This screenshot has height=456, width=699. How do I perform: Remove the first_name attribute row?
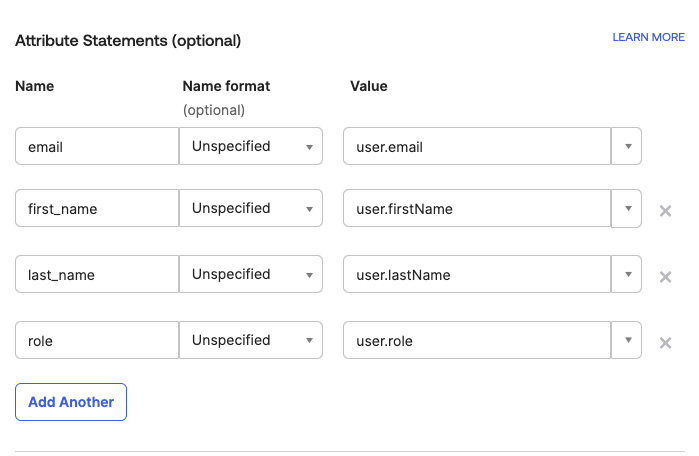665,211
